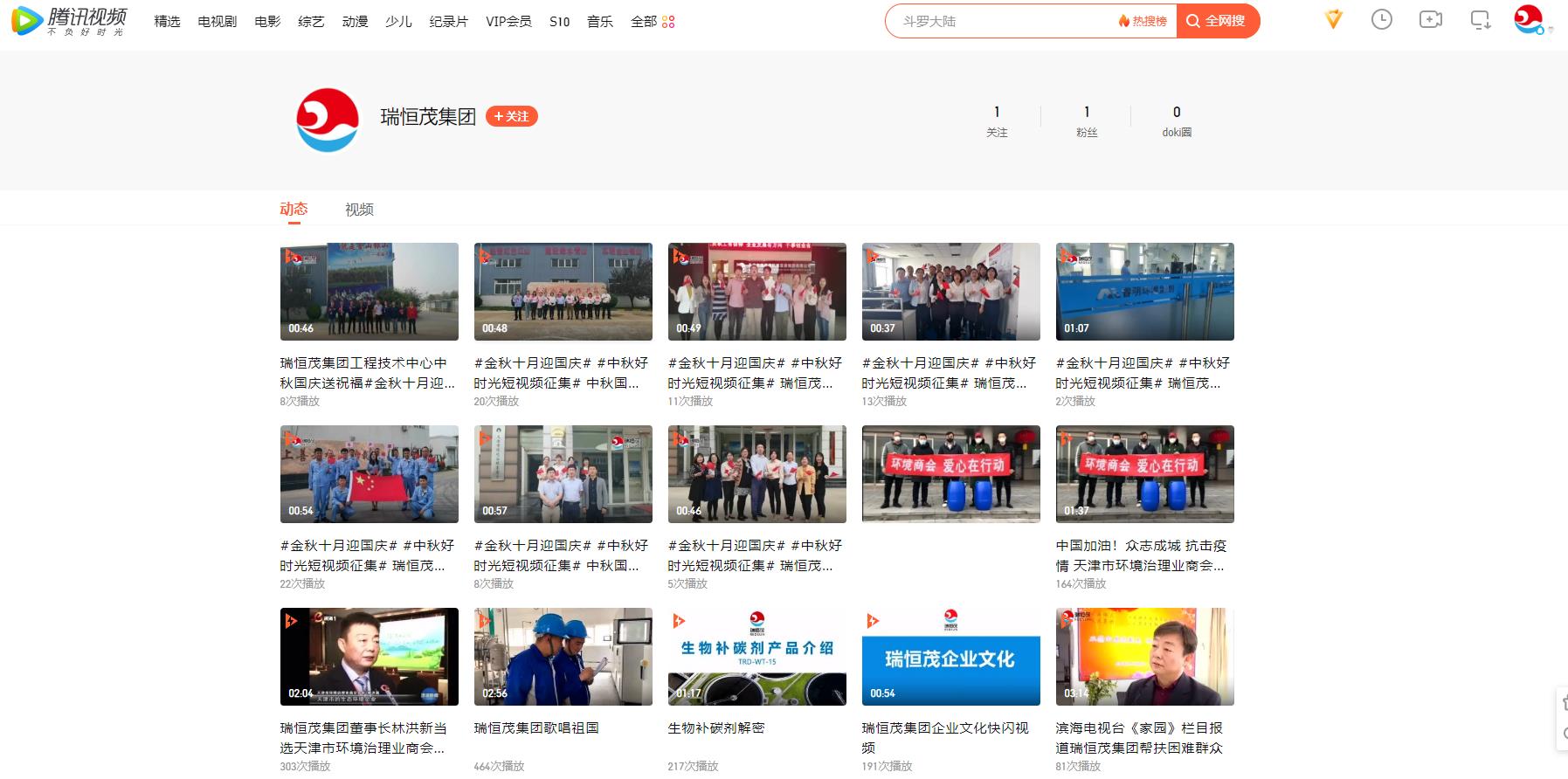Screen dimensions: 1568x779
Task: Open title 中国加油！众志成城 抗击疫情
Action: 1141,555
